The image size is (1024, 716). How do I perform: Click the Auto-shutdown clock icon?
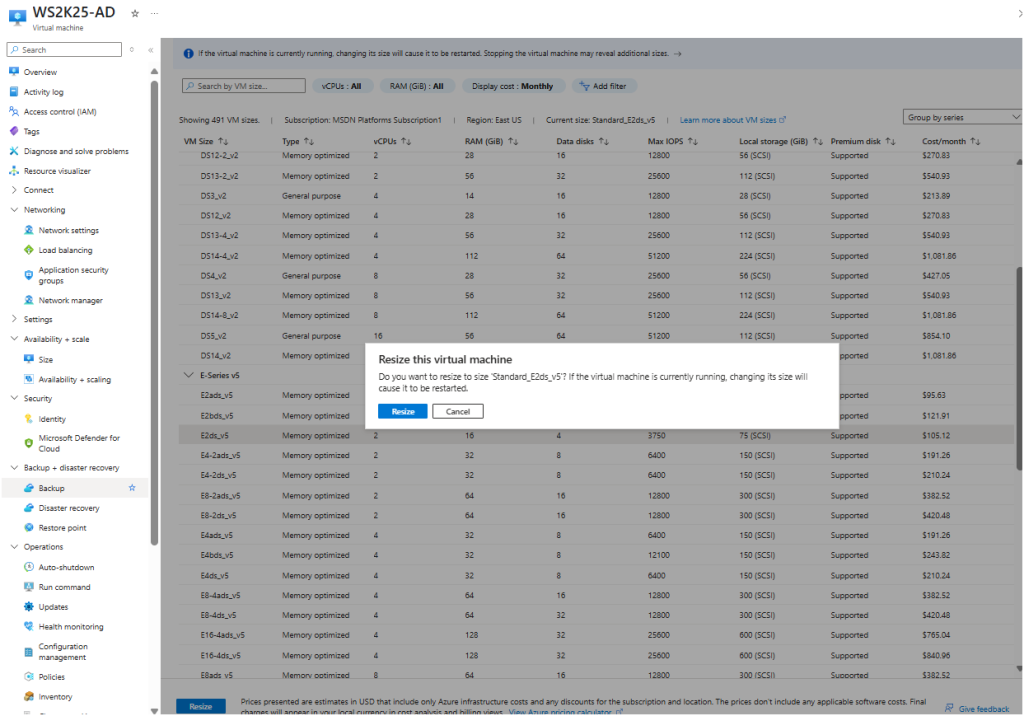point(29,567)
